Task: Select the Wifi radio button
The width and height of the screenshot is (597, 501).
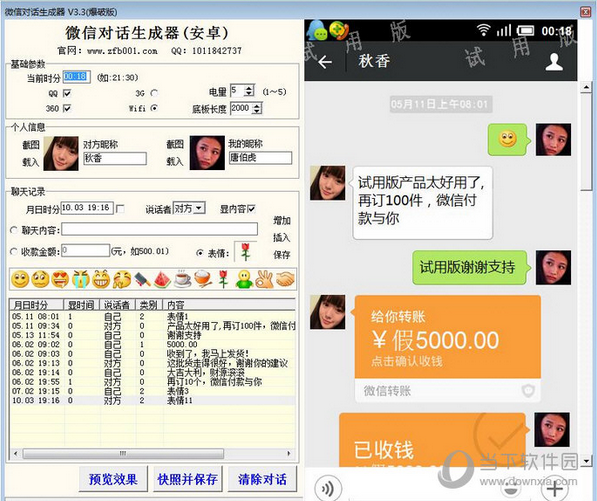Action: click(x=154, y=108)
